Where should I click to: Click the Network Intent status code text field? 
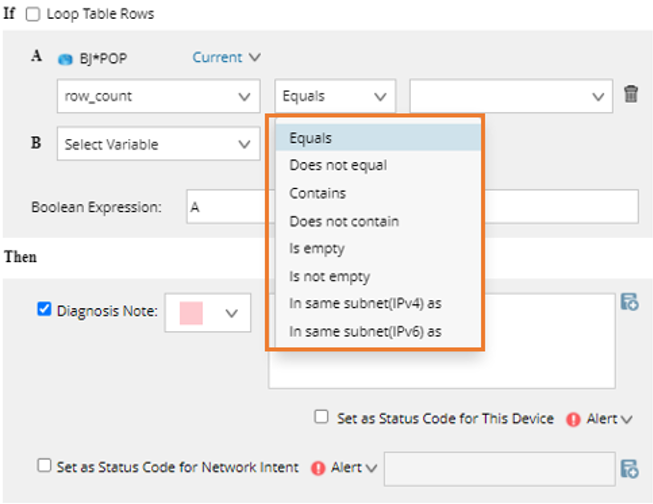pos(500,469)
